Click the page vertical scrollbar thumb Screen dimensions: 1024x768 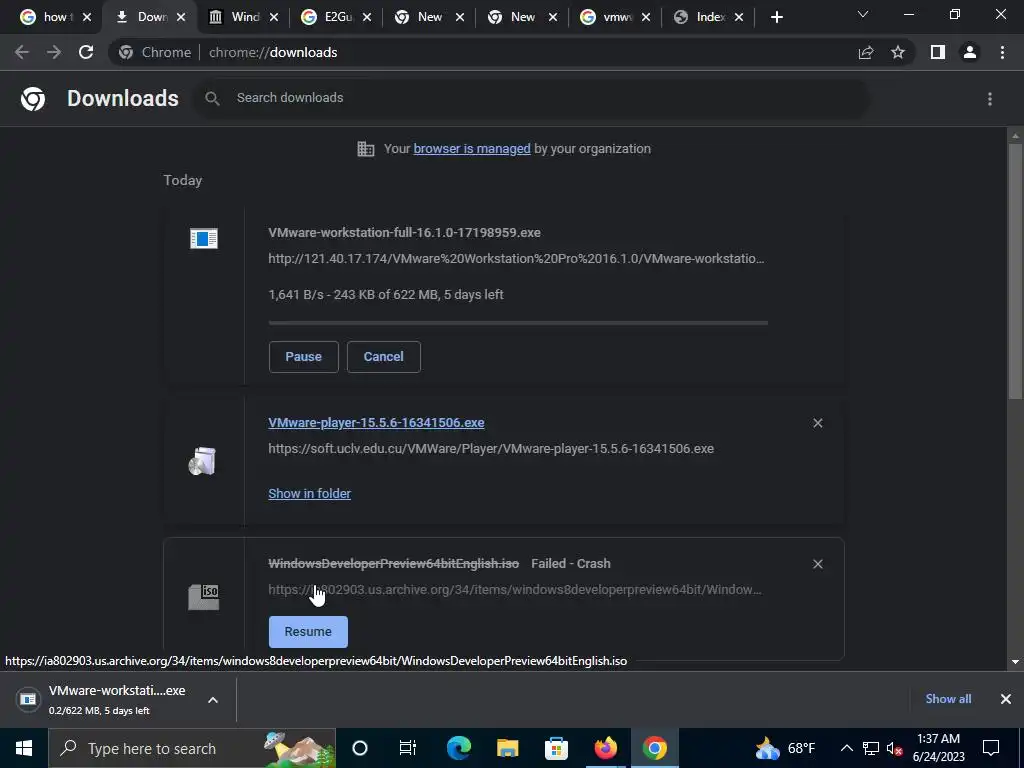tap(1015, 271)
